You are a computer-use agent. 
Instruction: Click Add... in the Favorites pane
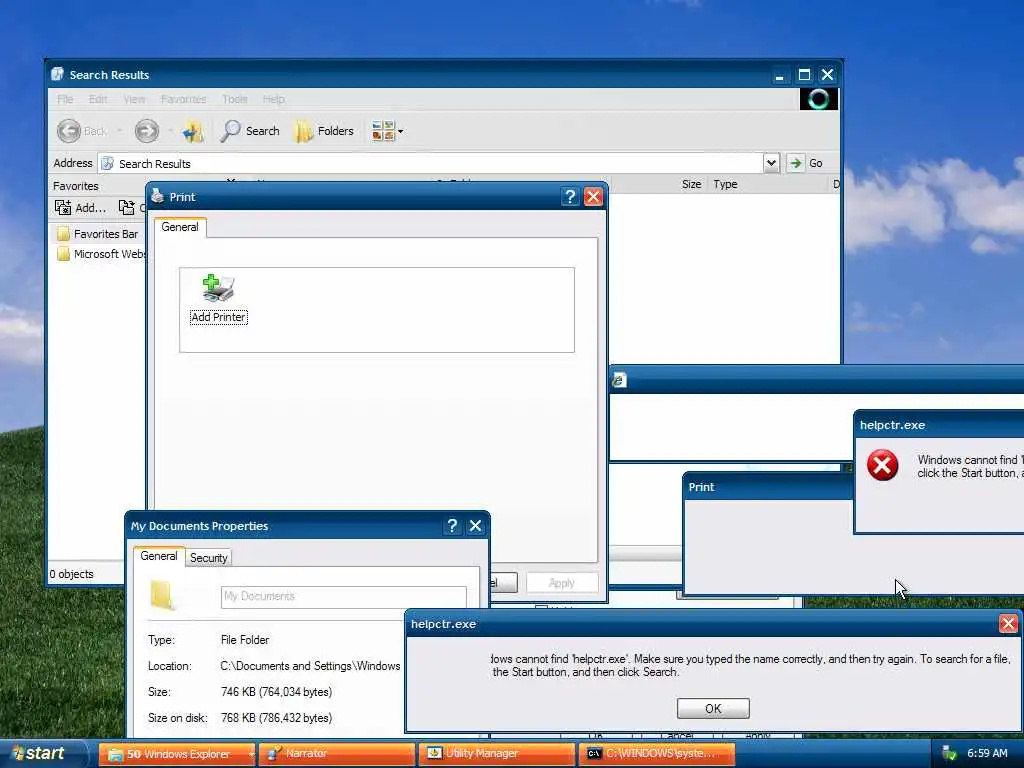point(80,208)
